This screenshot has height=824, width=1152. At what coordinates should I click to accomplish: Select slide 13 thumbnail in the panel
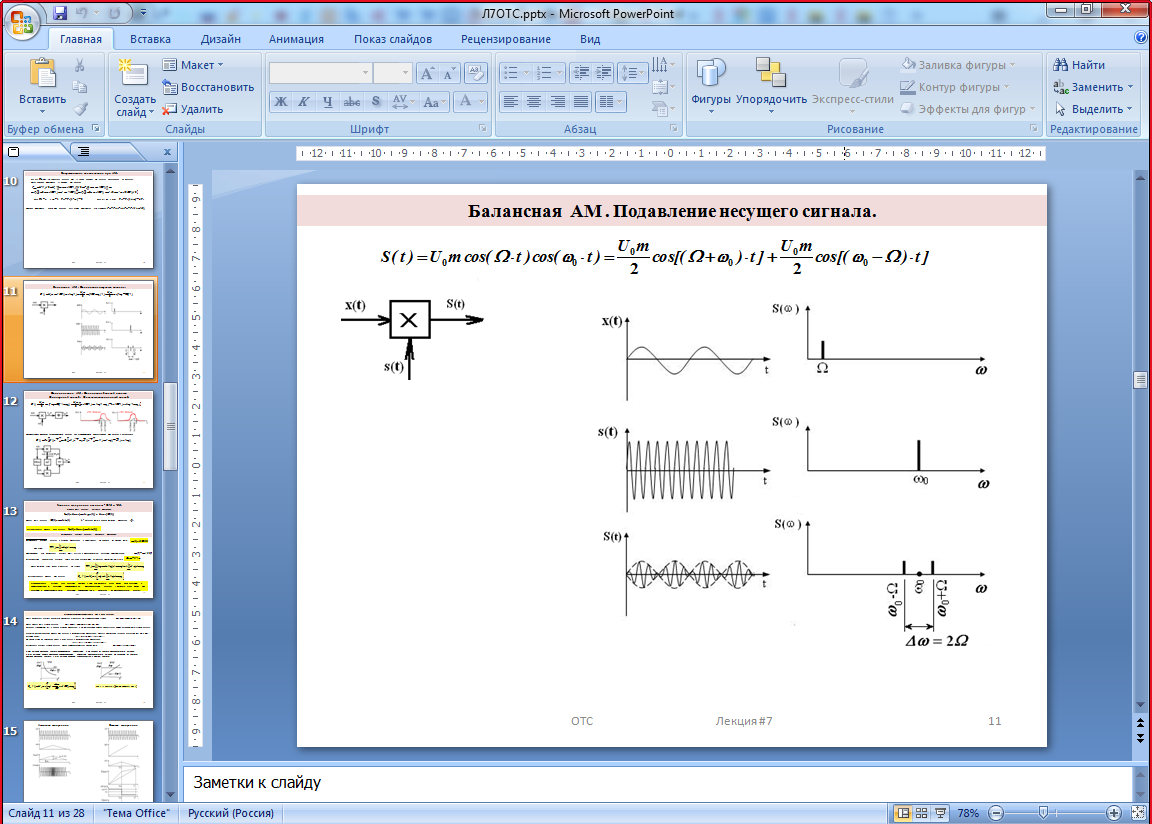pos(89,549)
